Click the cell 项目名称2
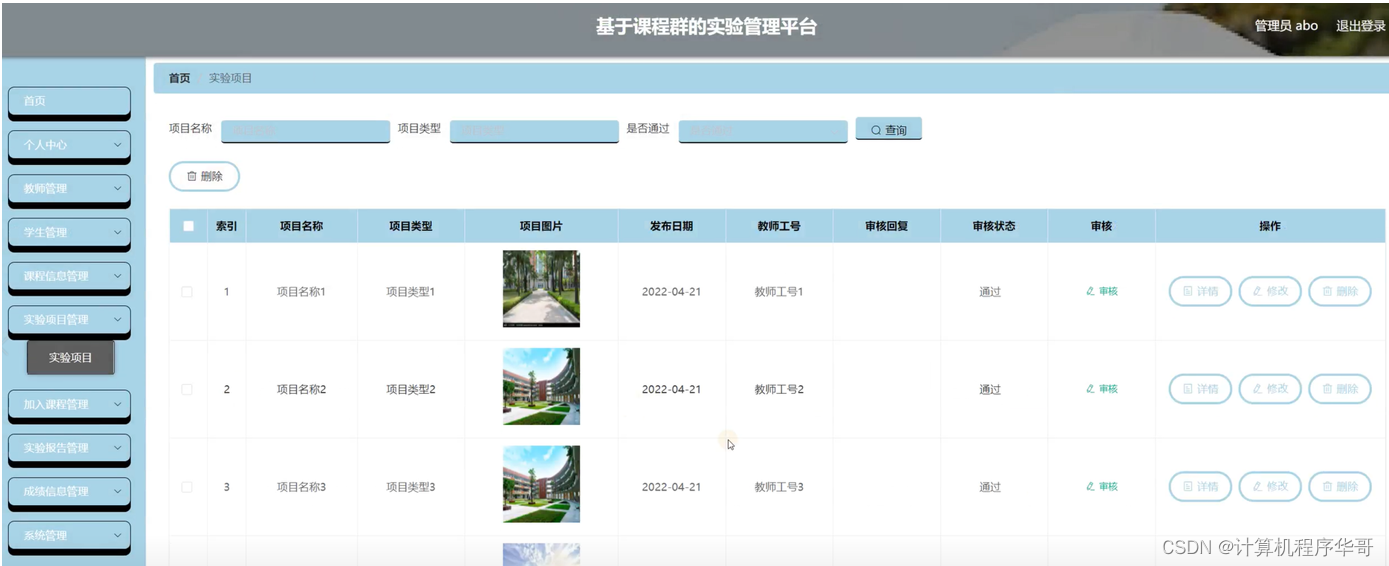This screenshot has width=1389, height=566. [301, 389]
